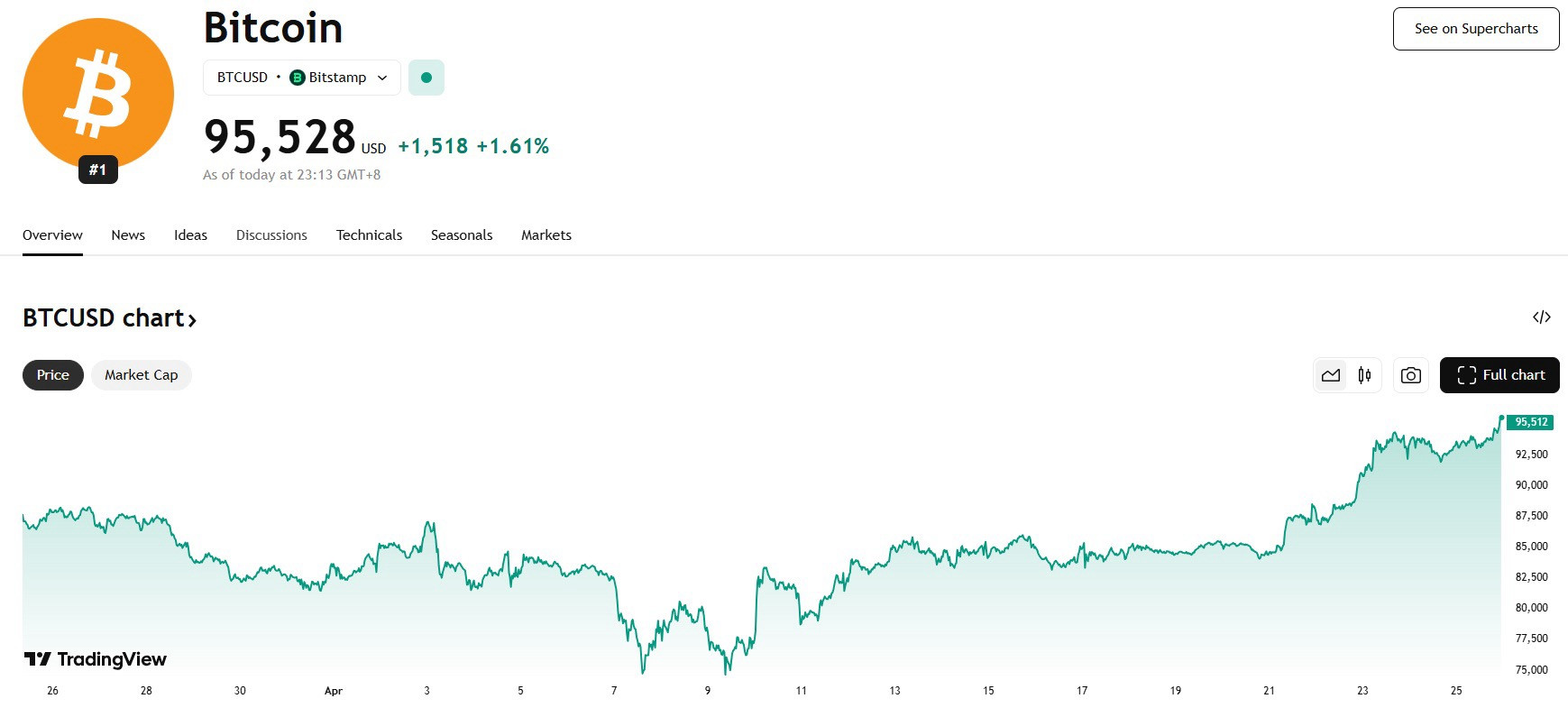Take a chart snapshot with camera icon
Image resolution: width=1568 pixels, height=717 pixels.
tap(1411, 375)
